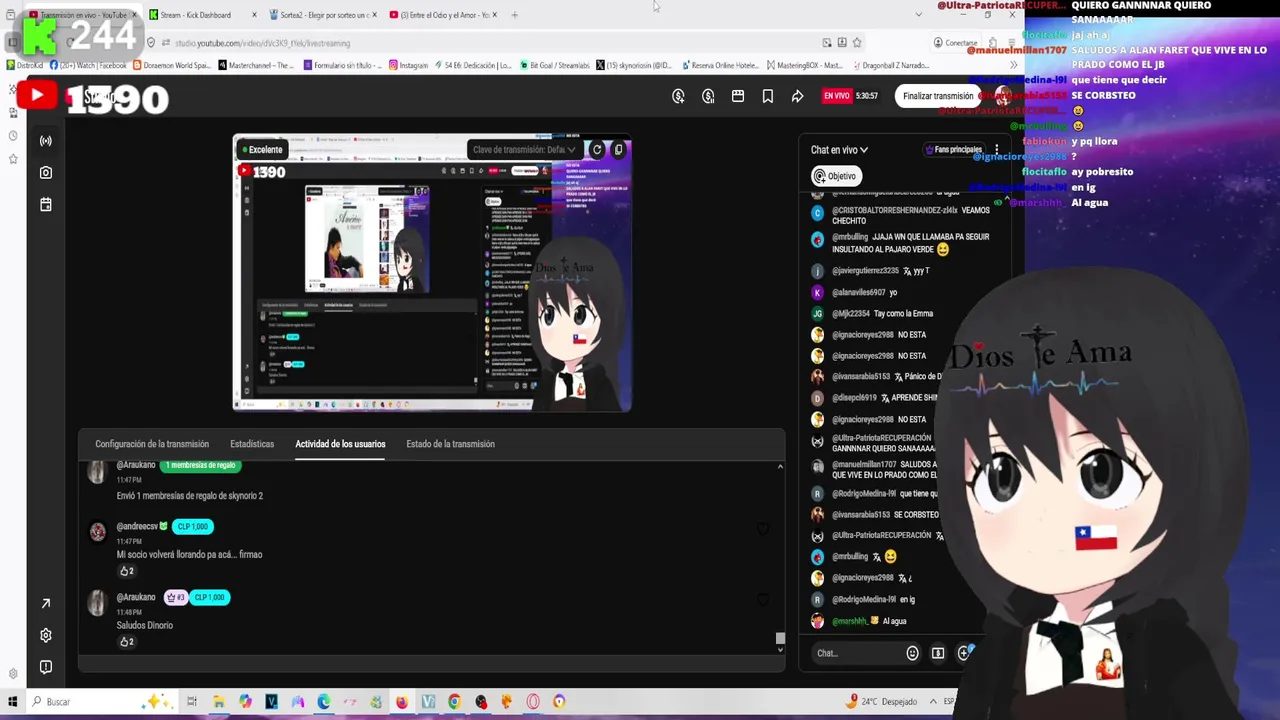Click 'Finalizar transmisión' button
Image resolution: width=1280 pixels, height=720 pixels.
coord(938,96)
